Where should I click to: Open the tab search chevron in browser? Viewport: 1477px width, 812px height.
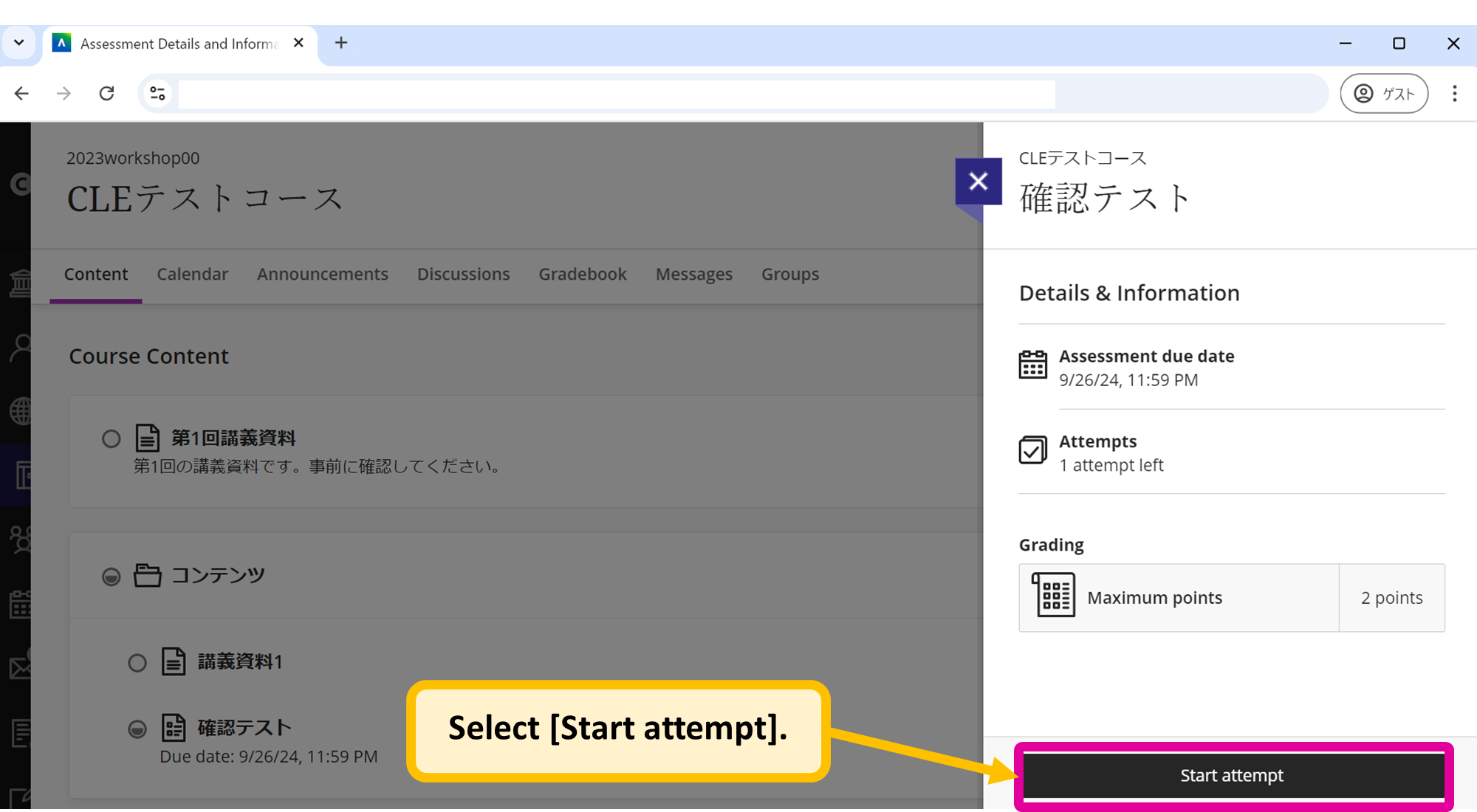(19, 43)
